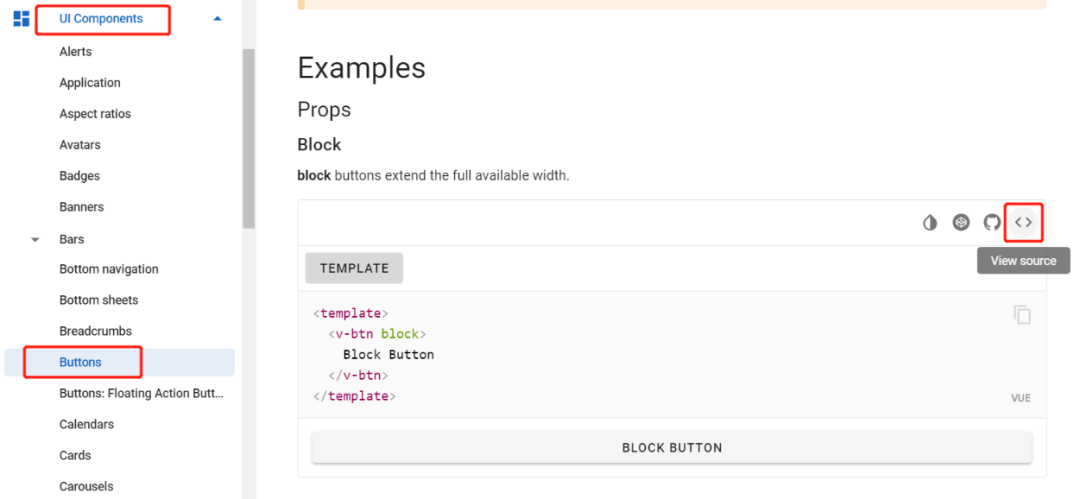Select Badges in the sidebar
The width and height of the screenshot is (1080, 499).
coord(79,176)
